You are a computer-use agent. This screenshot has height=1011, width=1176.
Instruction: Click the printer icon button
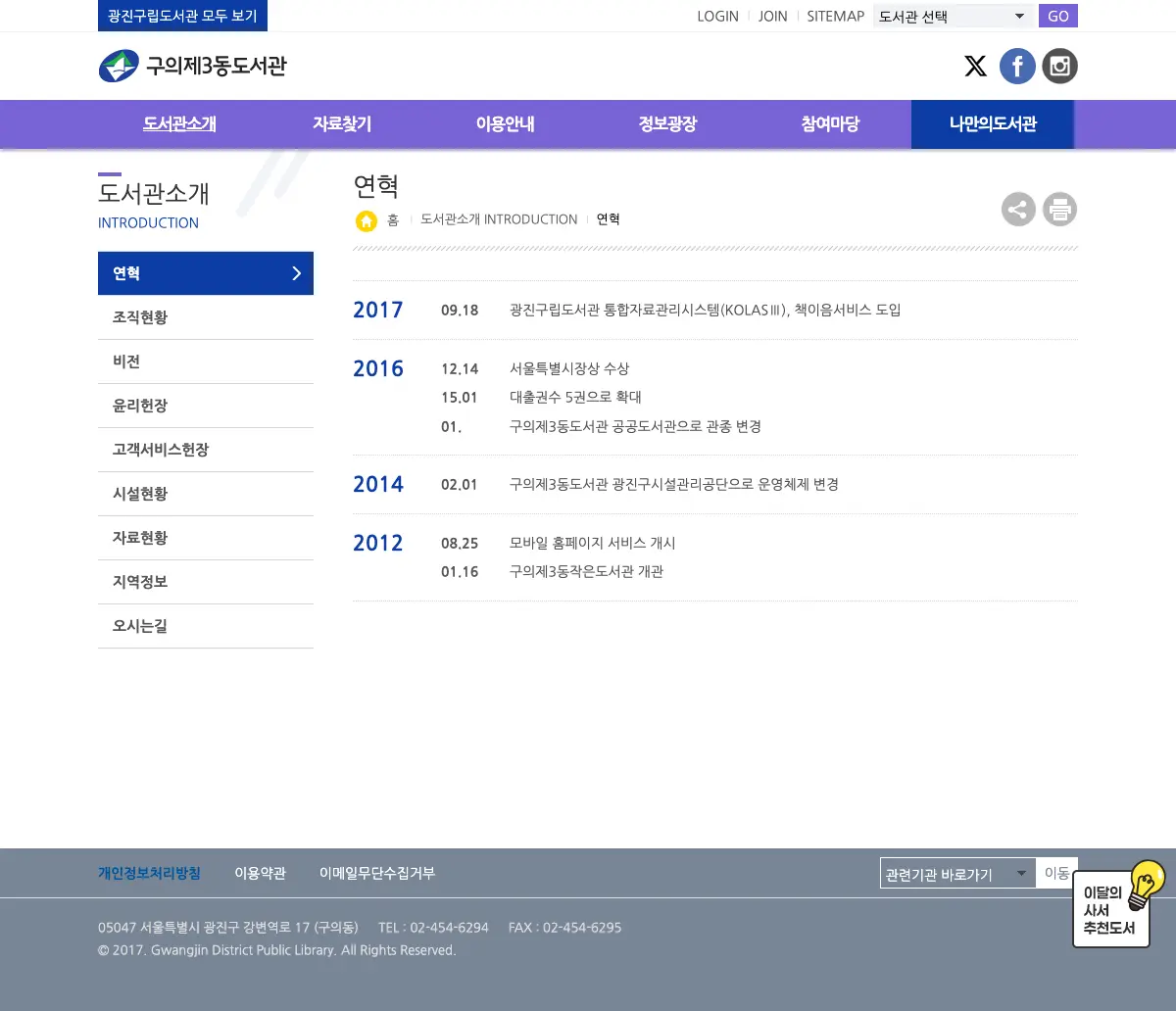point(1059,209)
